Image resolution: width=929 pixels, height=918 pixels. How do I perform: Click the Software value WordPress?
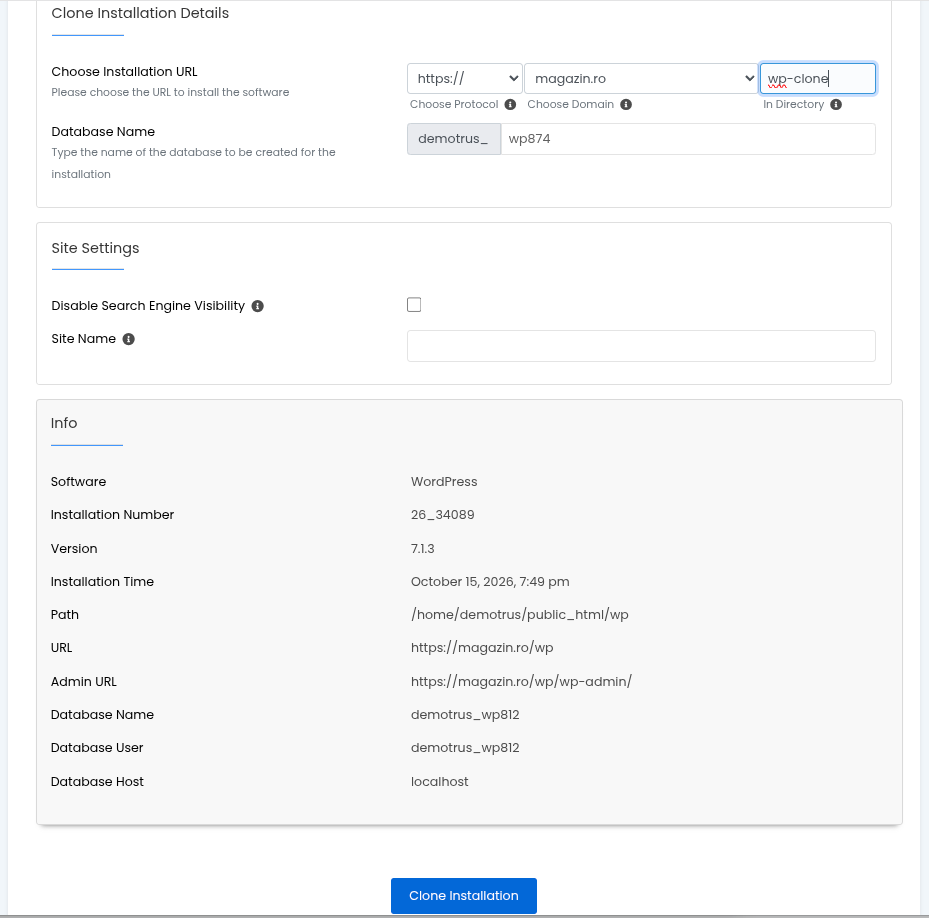coord(444,481)
